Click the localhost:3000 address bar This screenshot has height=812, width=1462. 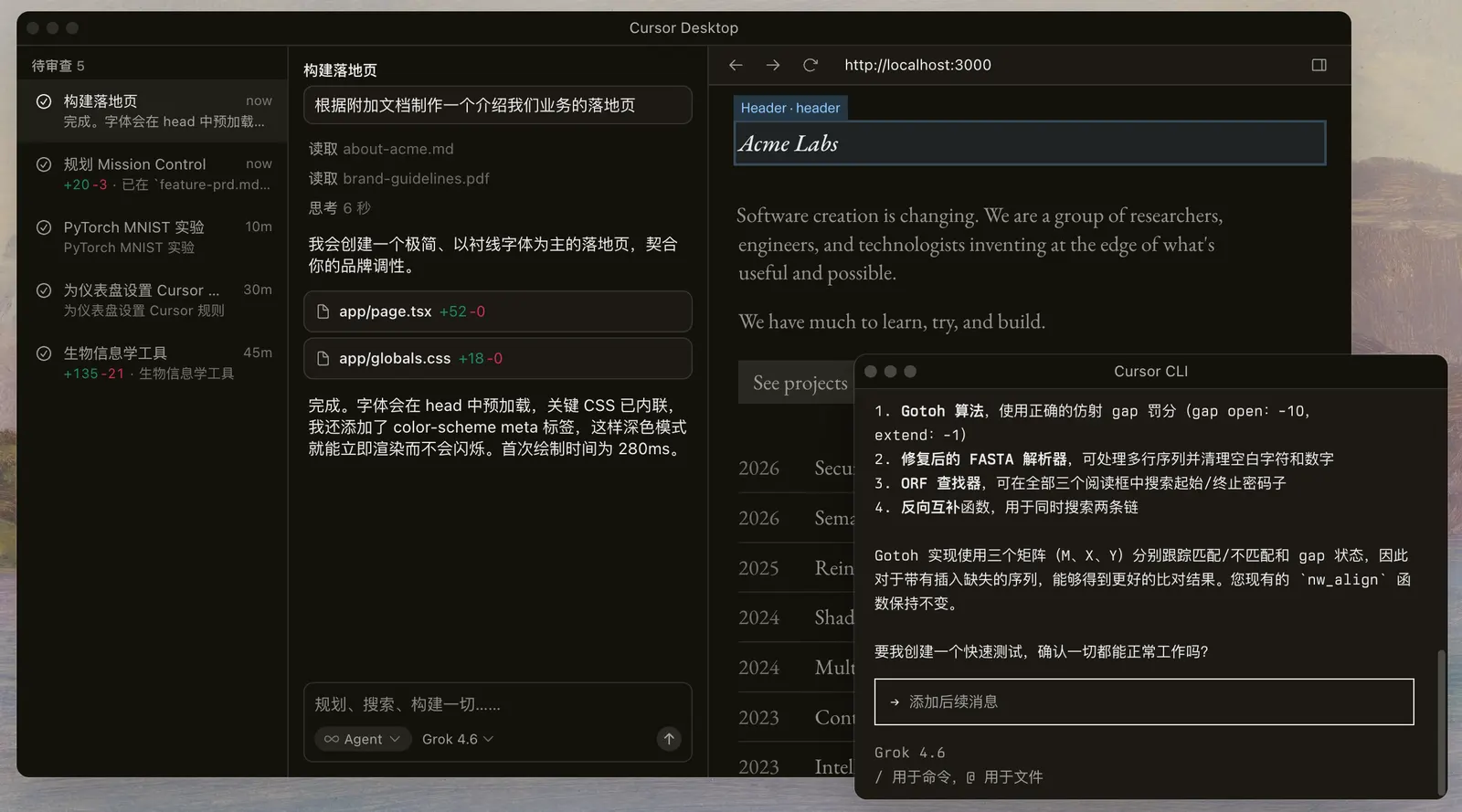point(917,65)
